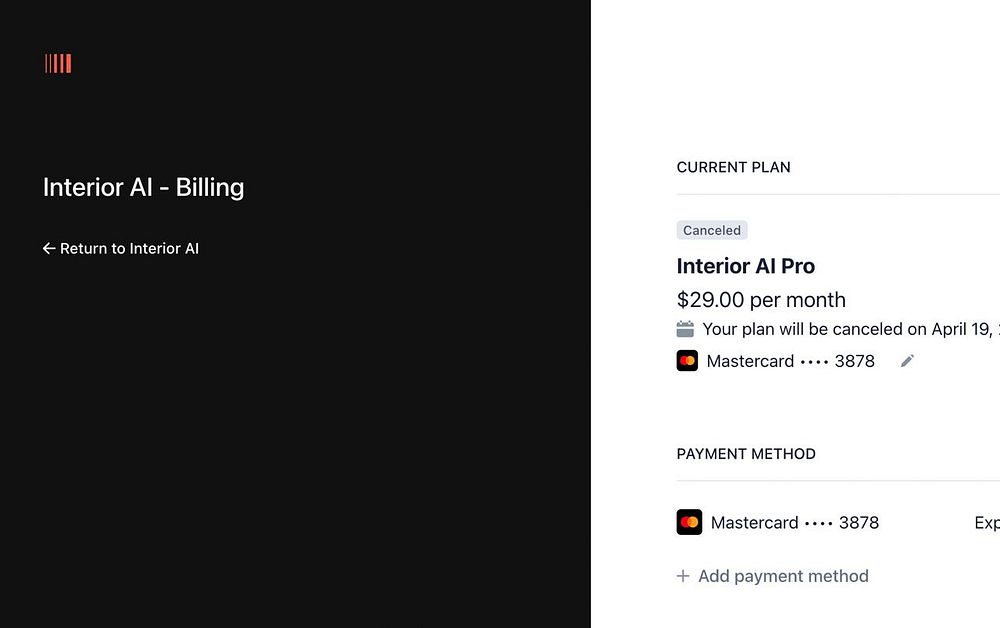Click Mastercard 3878 text in Current Plan

(790, 361)
